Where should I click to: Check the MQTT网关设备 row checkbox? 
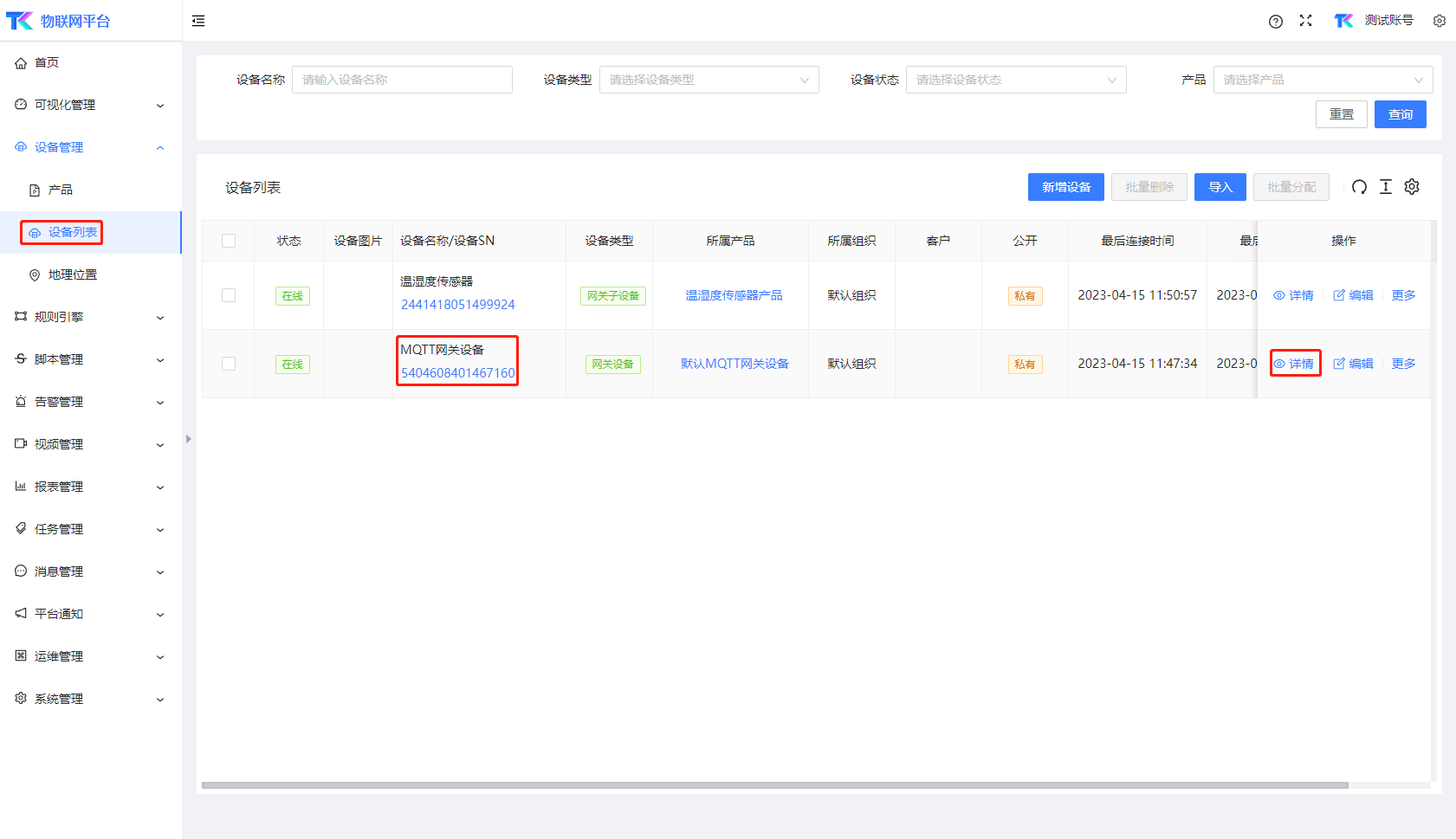(229, 364)
